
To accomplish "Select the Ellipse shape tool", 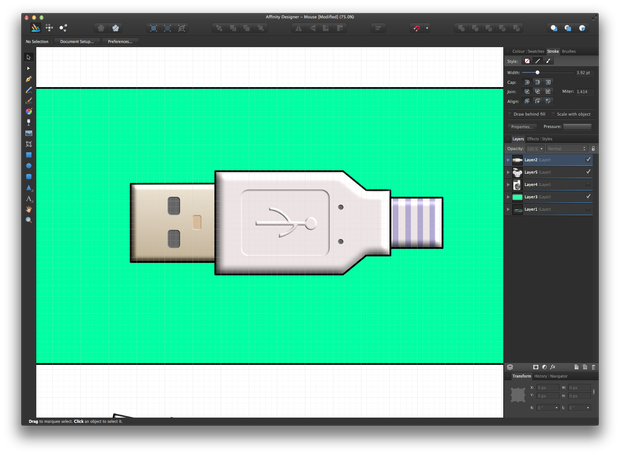I will (x=28, y=166).
